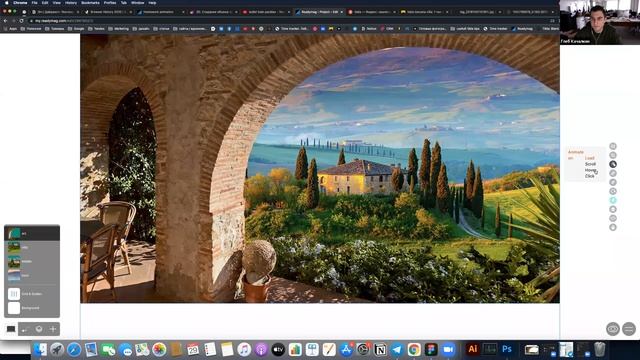
Task: Open the pages icon at bottom left
Action: pos(11,329)
